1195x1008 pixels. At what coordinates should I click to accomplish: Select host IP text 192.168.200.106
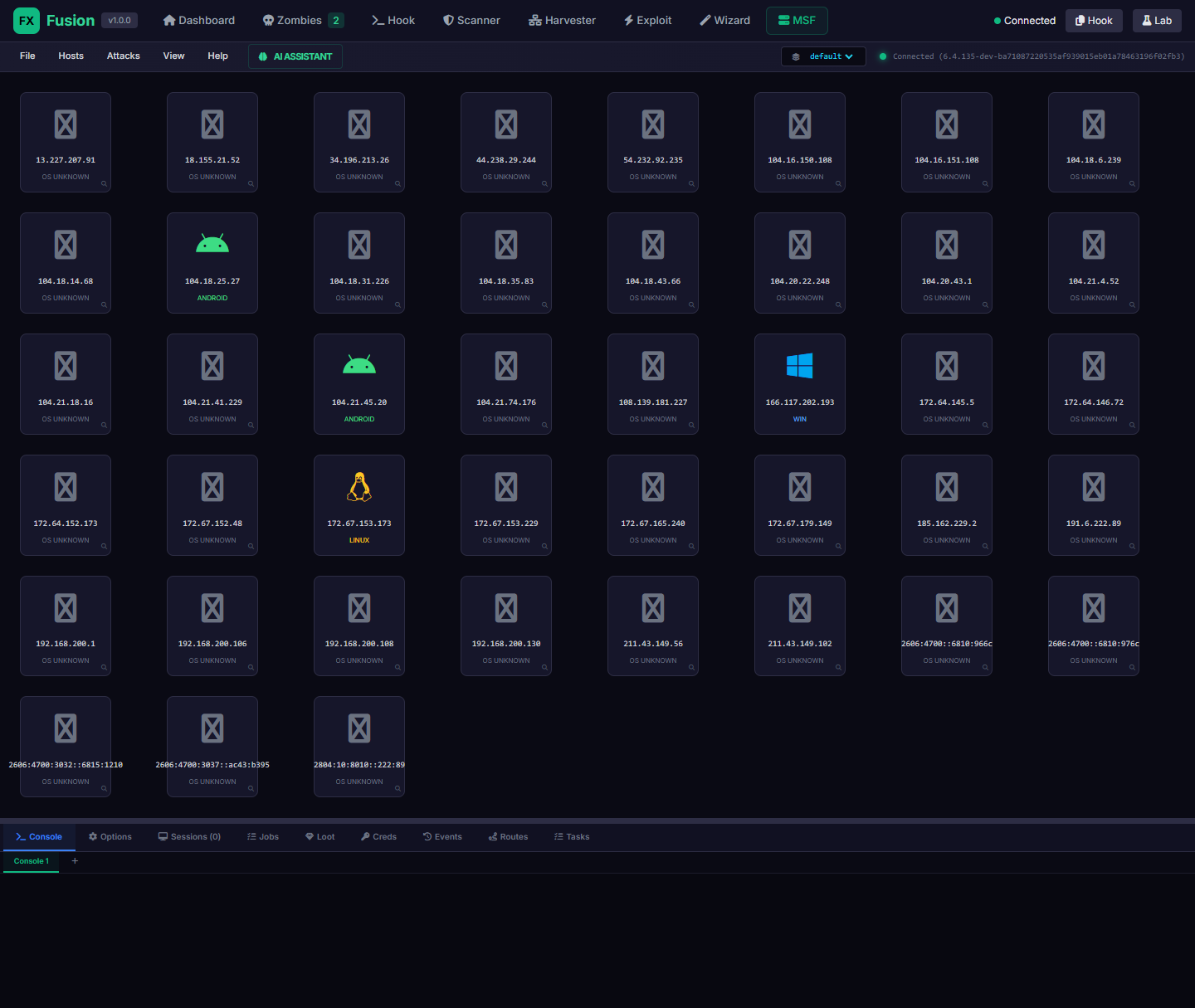pos(212,644)
